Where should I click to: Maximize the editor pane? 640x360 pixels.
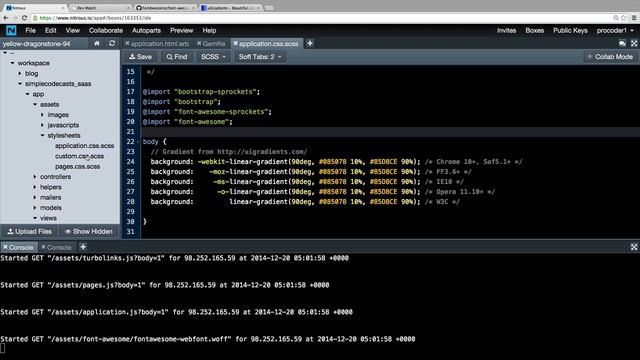(x=634, y=43)
